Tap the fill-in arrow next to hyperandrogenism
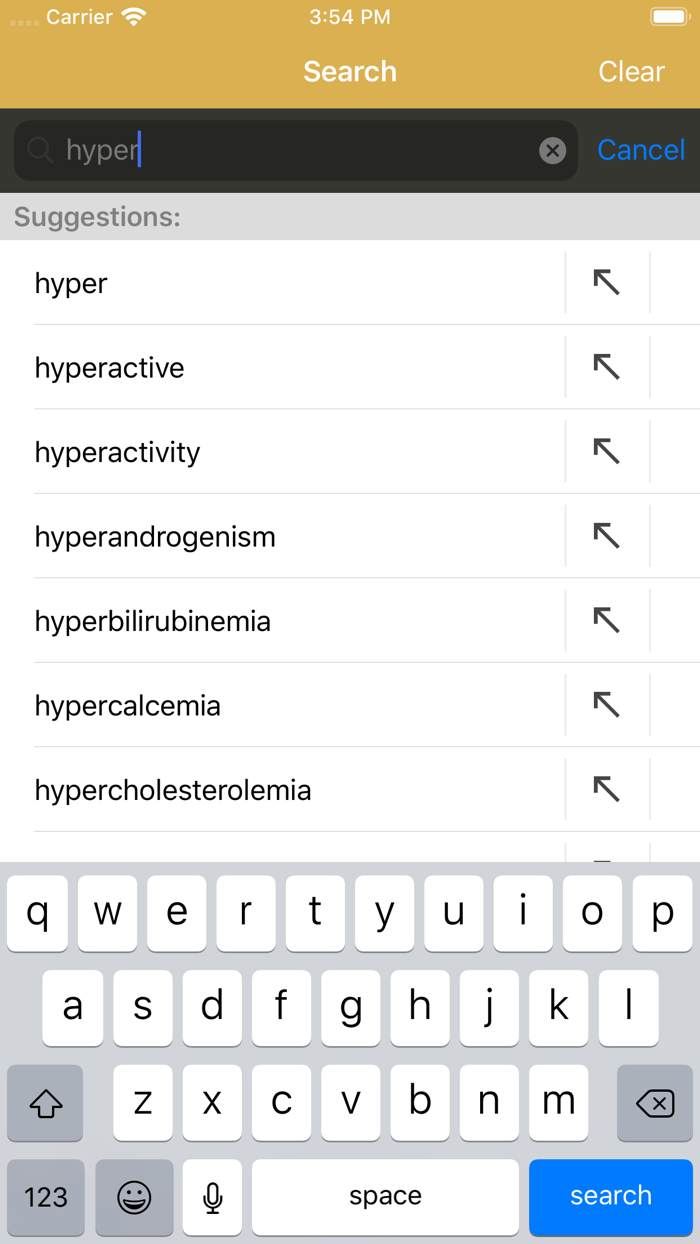Image resolution: width=700 pixels, height=1244 pixels. tap(606, 536)
